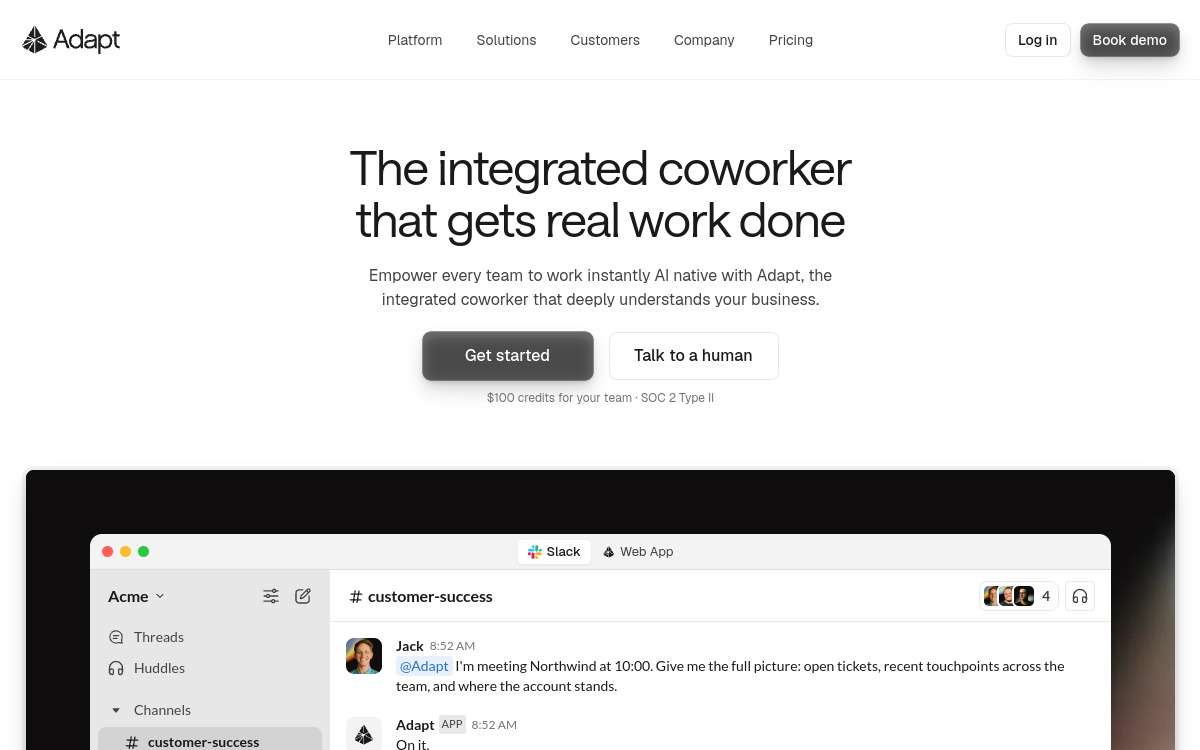1200x750 pixels.
Task: Open the Platform menu
Action: coord(415,40)
